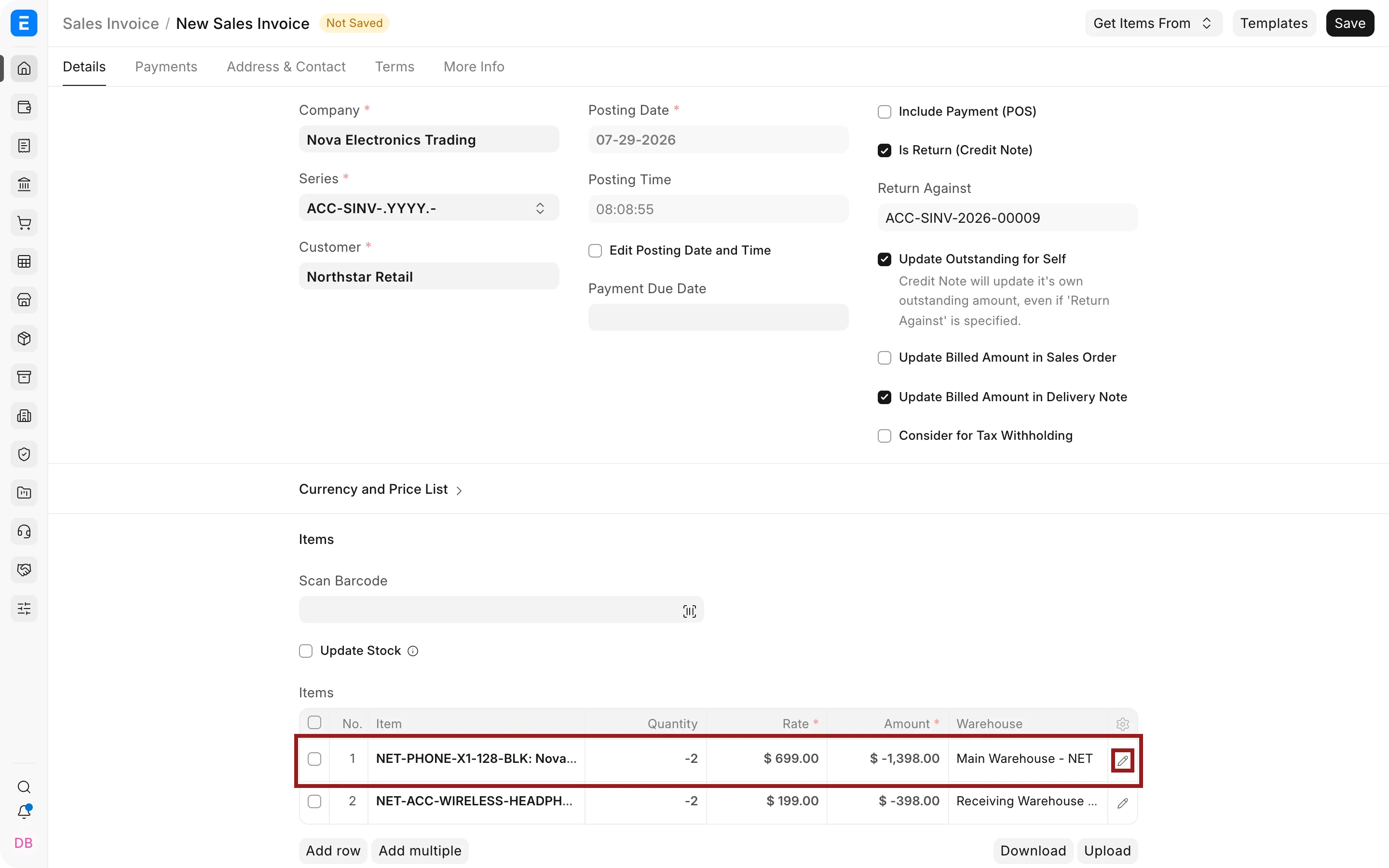This screenshot has width=1389, height=868.
Task: Edit row 2 NET-ACC-WIRELESS item with the pencil icon
Action: pos(1123,803)
